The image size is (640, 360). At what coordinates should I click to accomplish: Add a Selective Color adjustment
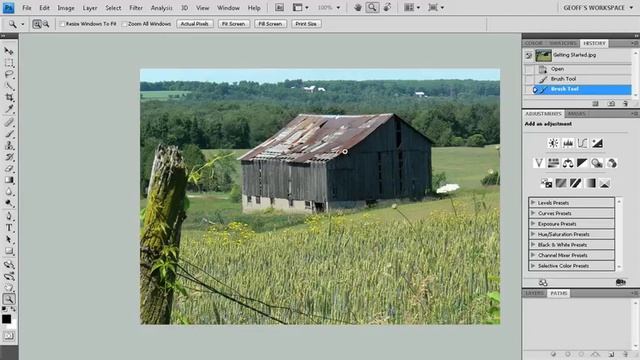click(x=605, y=183)
